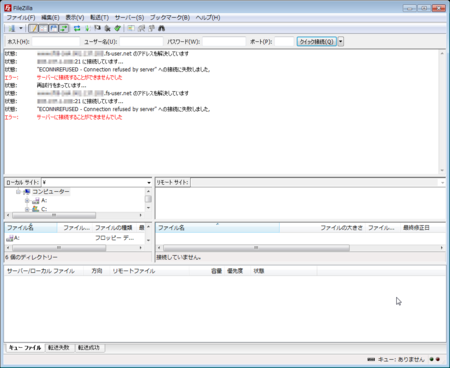450x368 pixels.
Task: Open the 編集(E) menu
Action: (x=50, y=18)
